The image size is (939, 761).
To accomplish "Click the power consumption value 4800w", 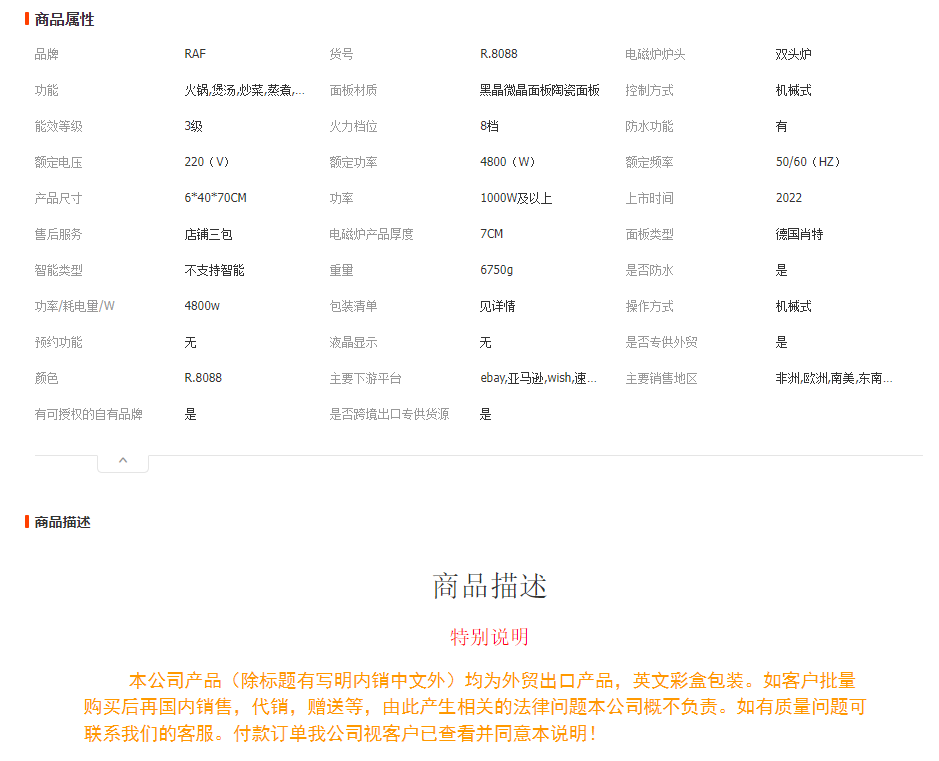I will (x=202, y=306).
